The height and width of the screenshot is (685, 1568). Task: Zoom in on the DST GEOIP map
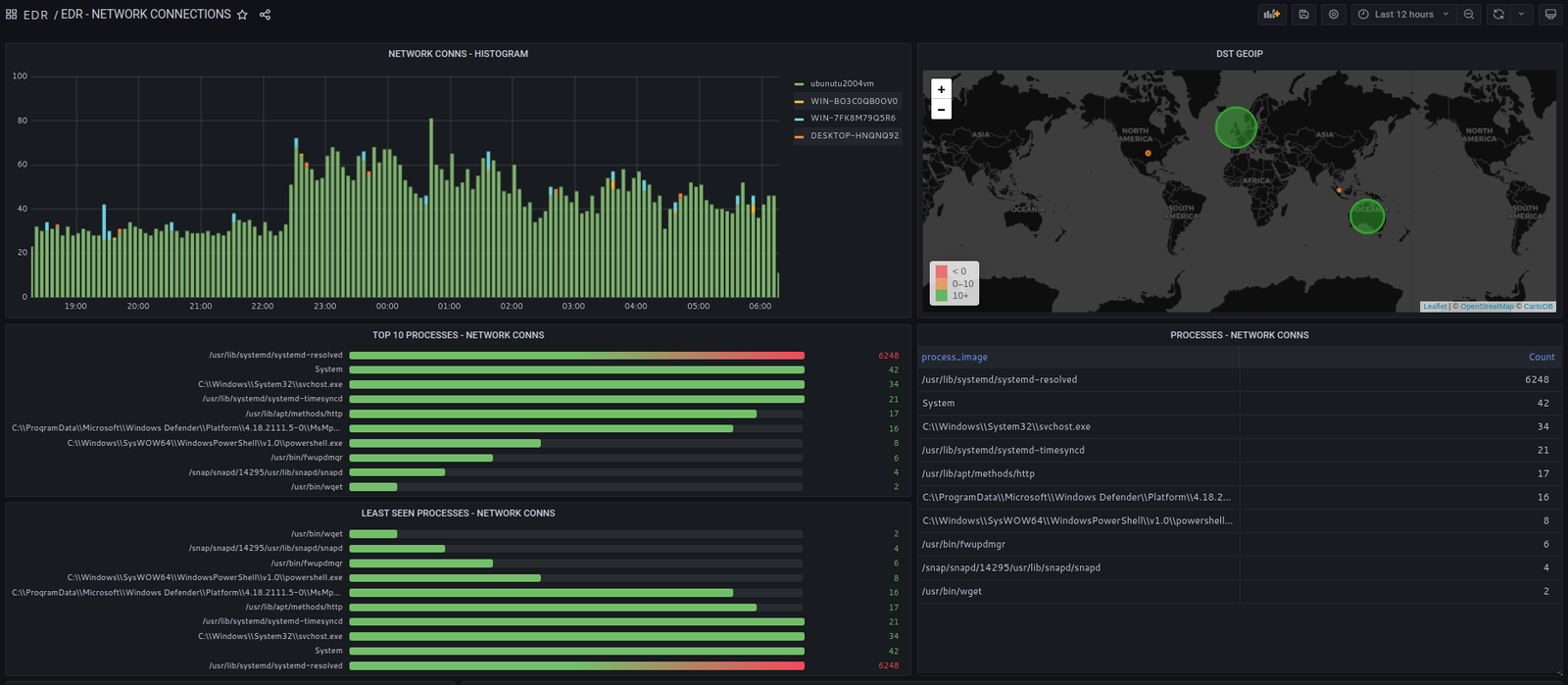[x=941, y=89]
